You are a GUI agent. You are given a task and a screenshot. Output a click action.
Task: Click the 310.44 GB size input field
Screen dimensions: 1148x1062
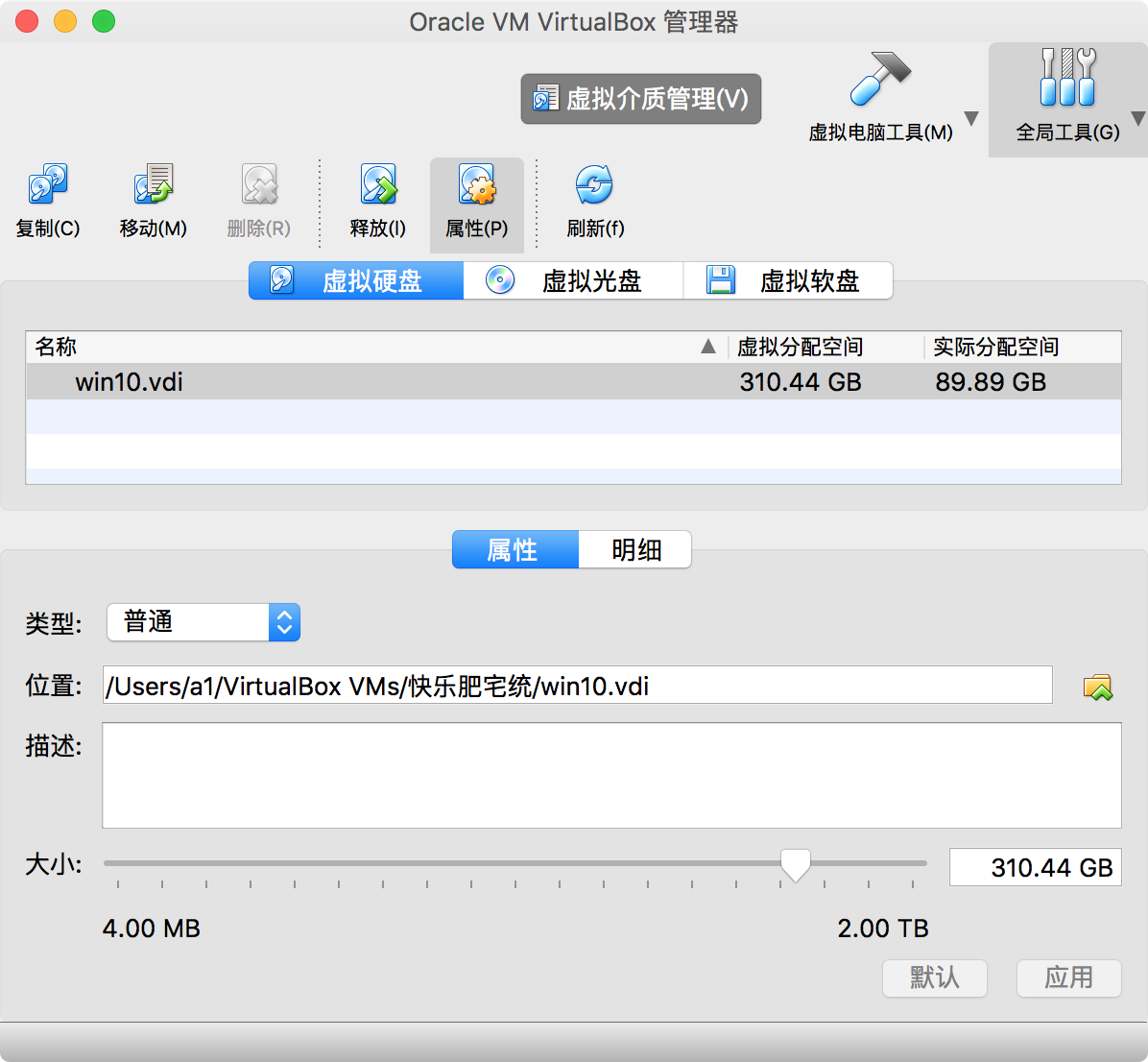point(1036,867)
